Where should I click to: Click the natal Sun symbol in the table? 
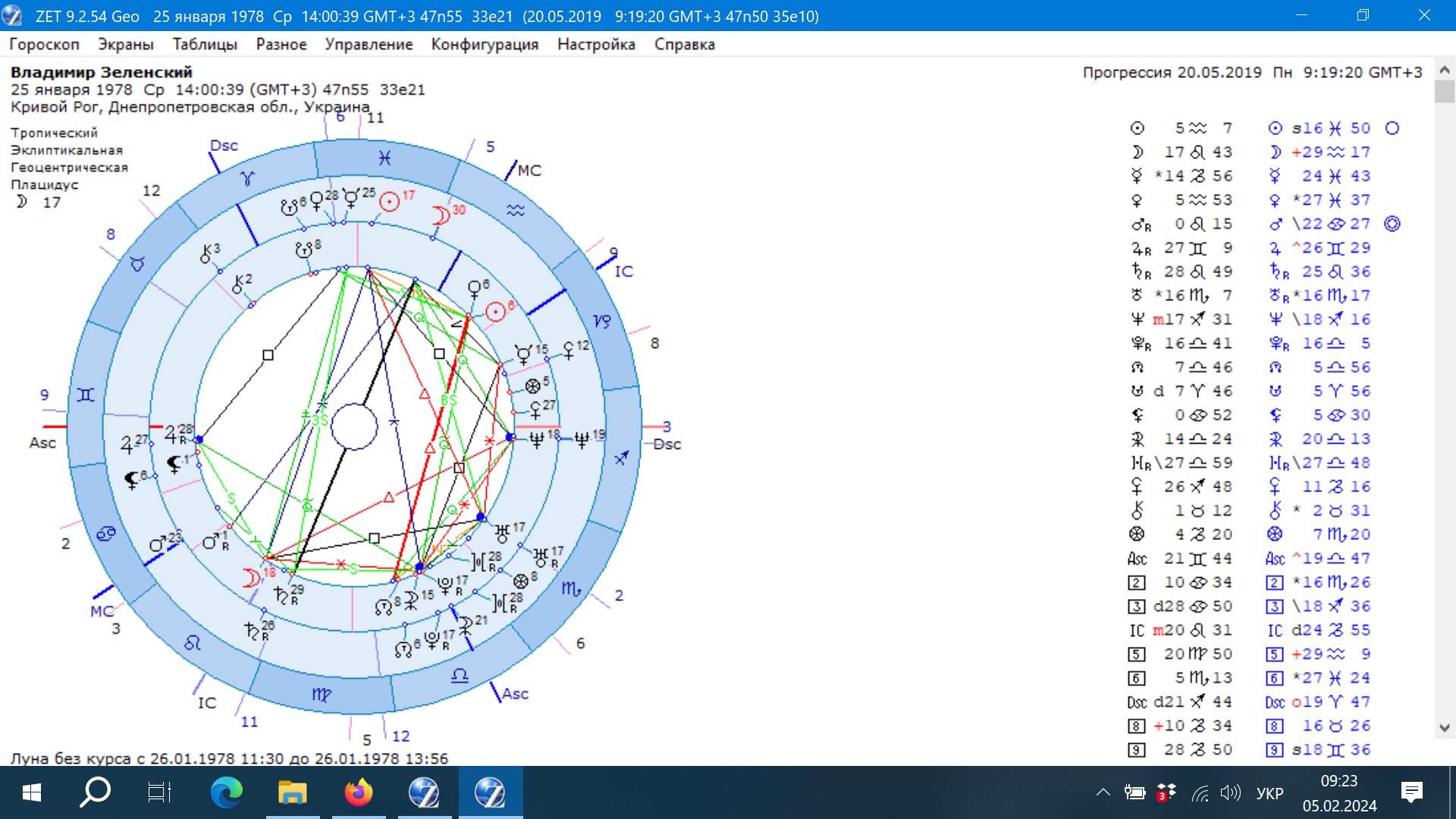[x=1137, y=128]
